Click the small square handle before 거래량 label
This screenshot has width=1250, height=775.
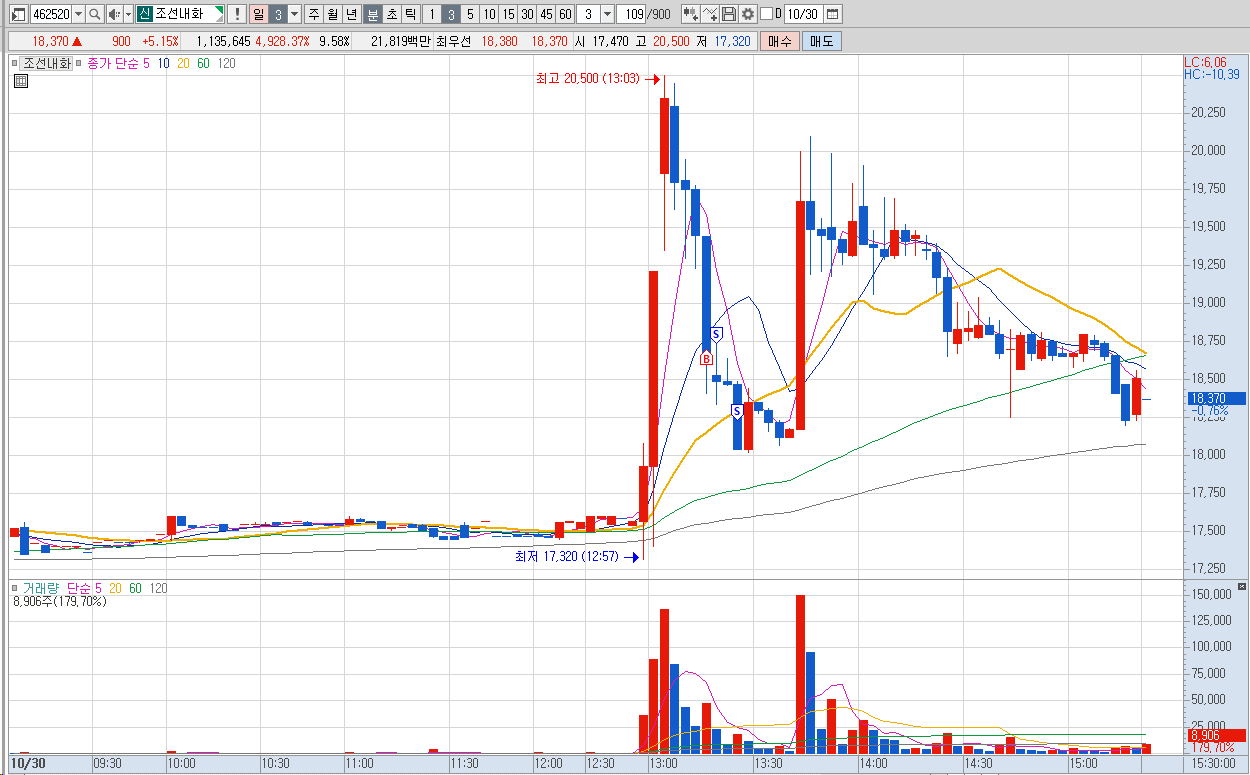click(15, 587)
